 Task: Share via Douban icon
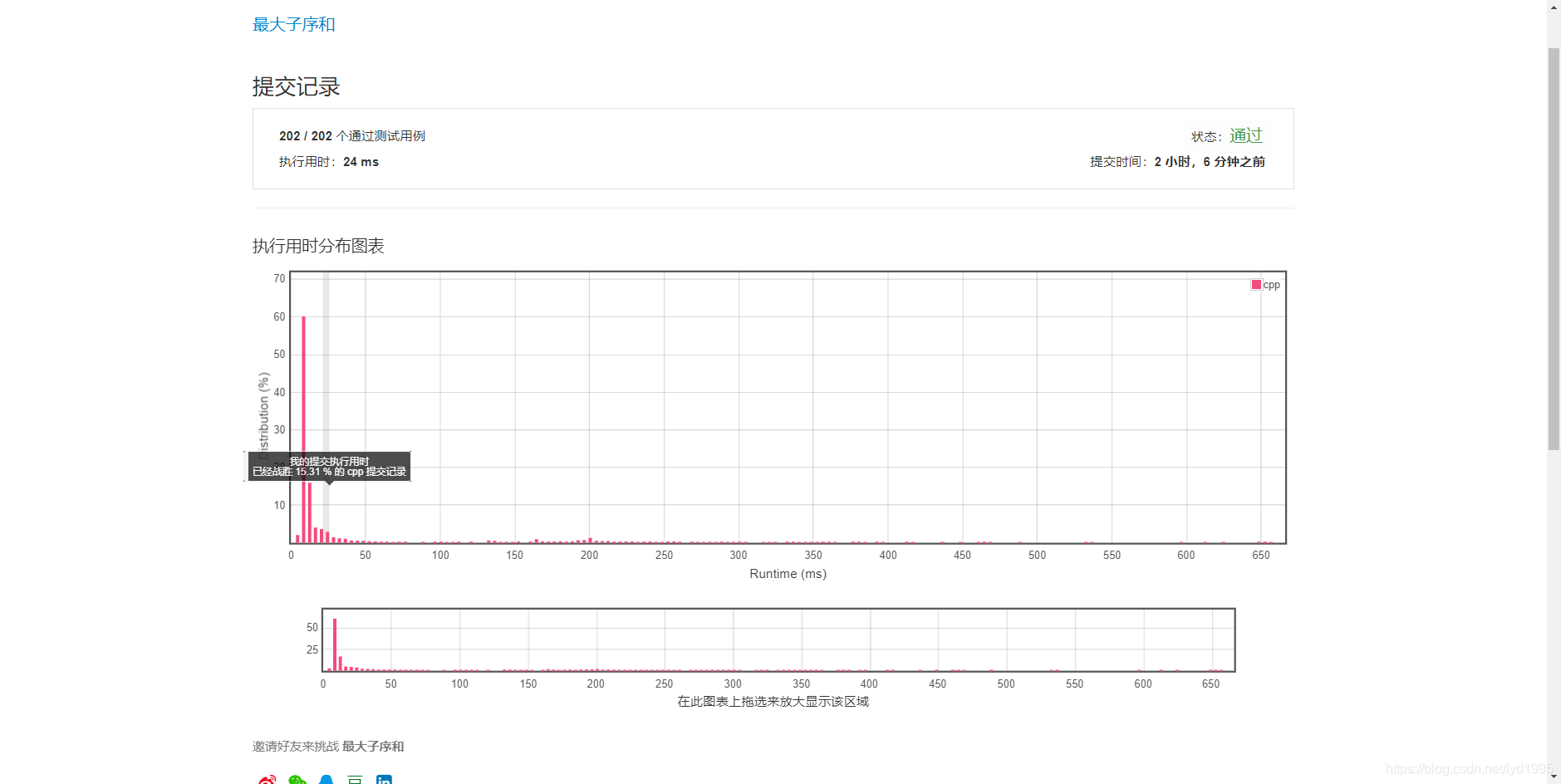pyautogui.click(x=355, y=780)
